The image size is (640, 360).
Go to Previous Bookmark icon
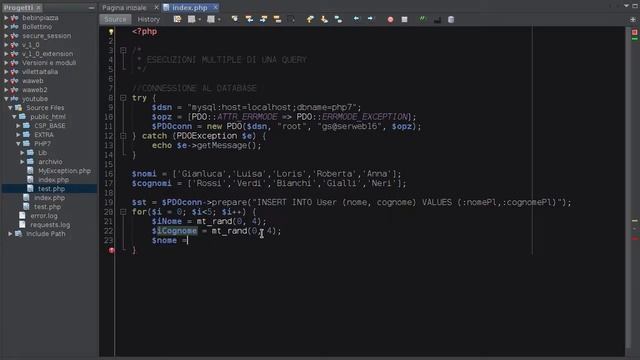tap(310, 19)
